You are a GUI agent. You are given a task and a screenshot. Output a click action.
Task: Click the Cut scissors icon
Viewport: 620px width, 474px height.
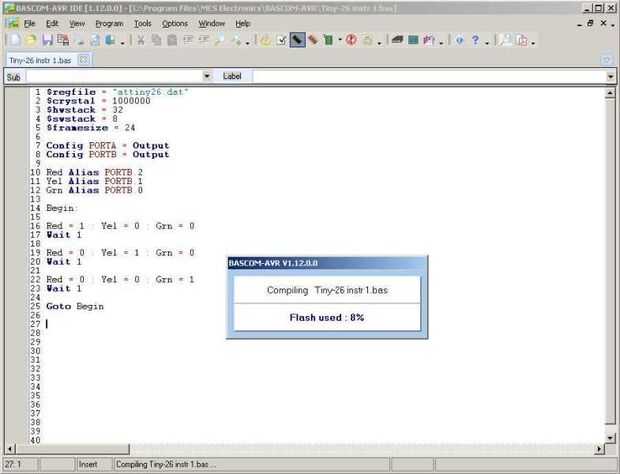pyautogui.click(x=140, y=40)
